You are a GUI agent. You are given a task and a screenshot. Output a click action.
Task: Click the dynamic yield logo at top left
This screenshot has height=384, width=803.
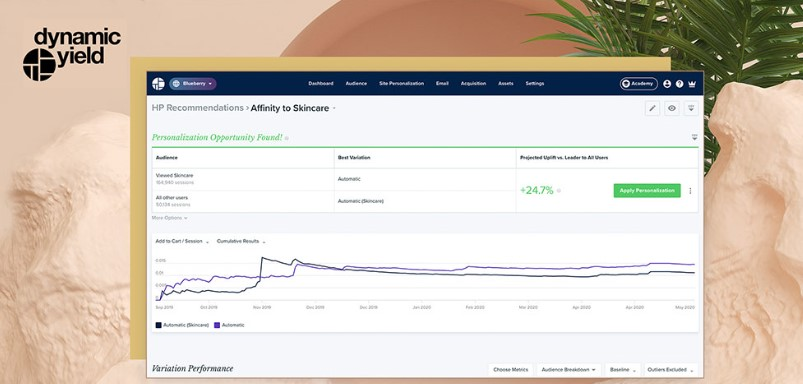[72, 54]
